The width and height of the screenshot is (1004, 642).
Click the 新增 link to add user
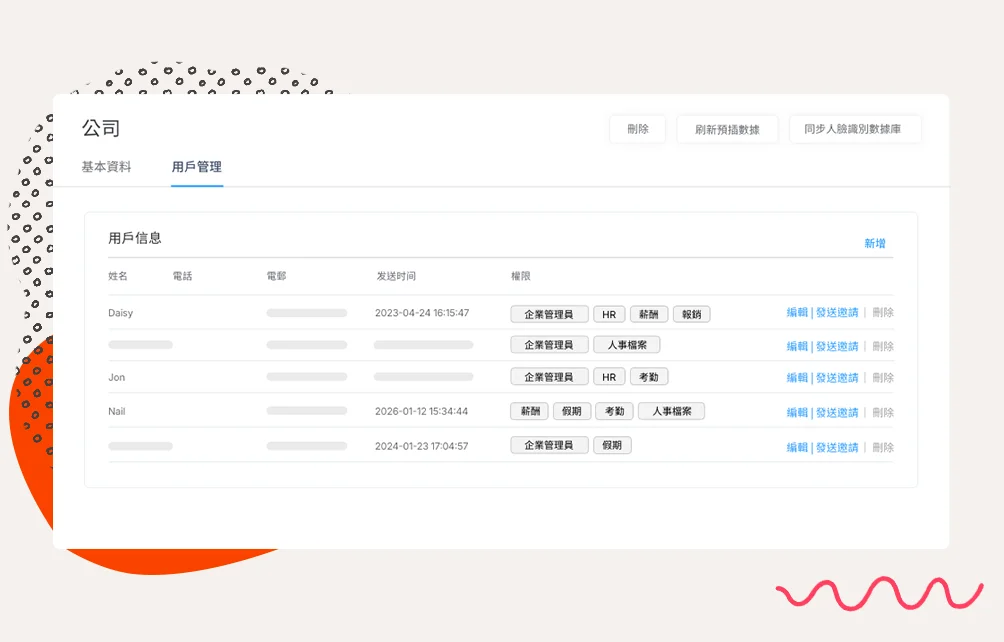point(875,243)
